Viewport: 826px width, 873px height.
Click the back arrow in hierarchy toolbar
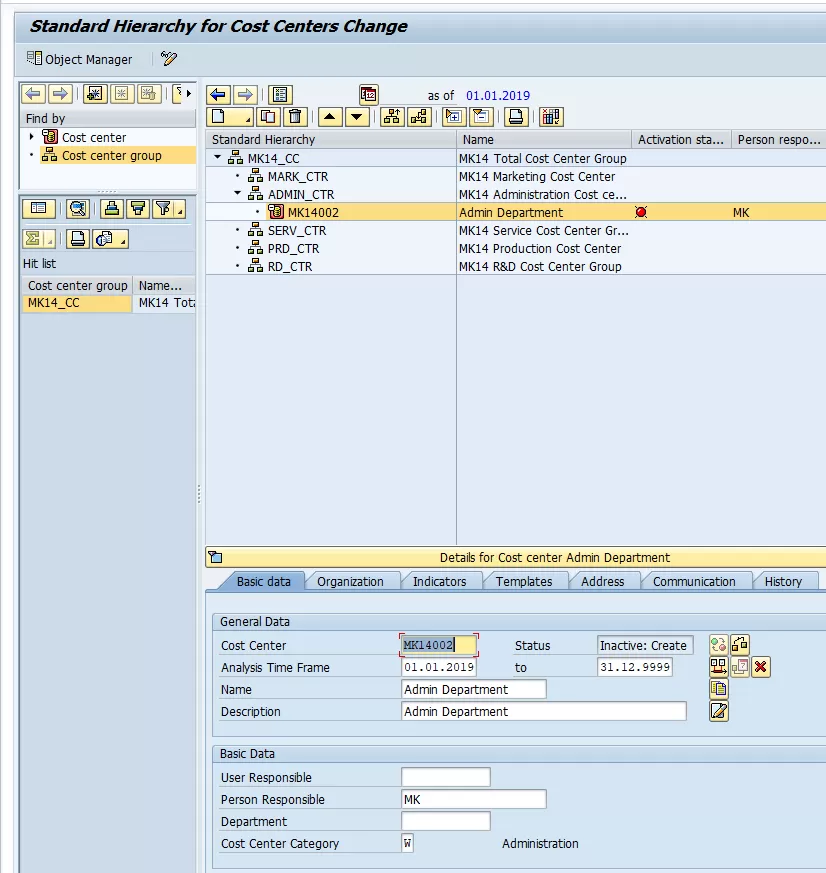218,95
